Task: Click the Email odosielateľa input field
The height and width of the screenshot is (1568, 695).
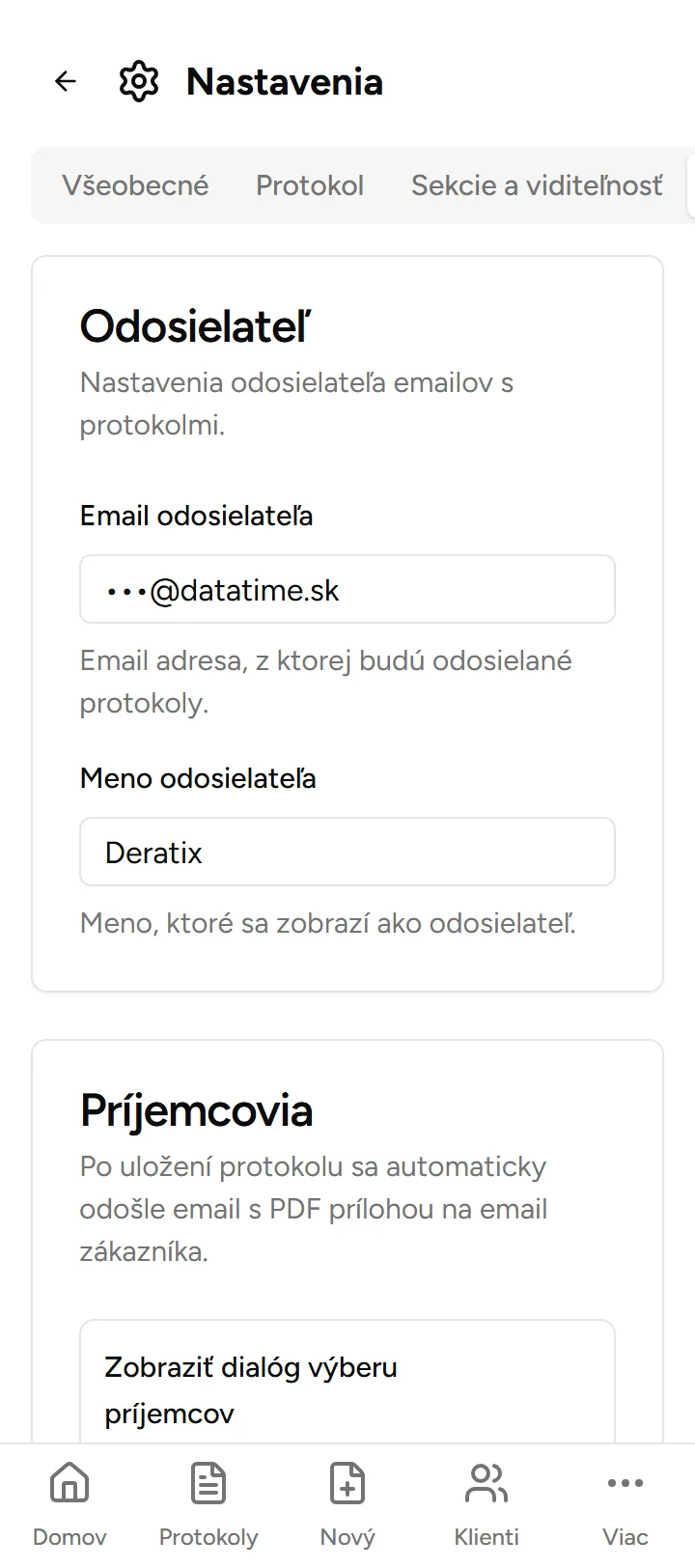Action: (347, 589)
